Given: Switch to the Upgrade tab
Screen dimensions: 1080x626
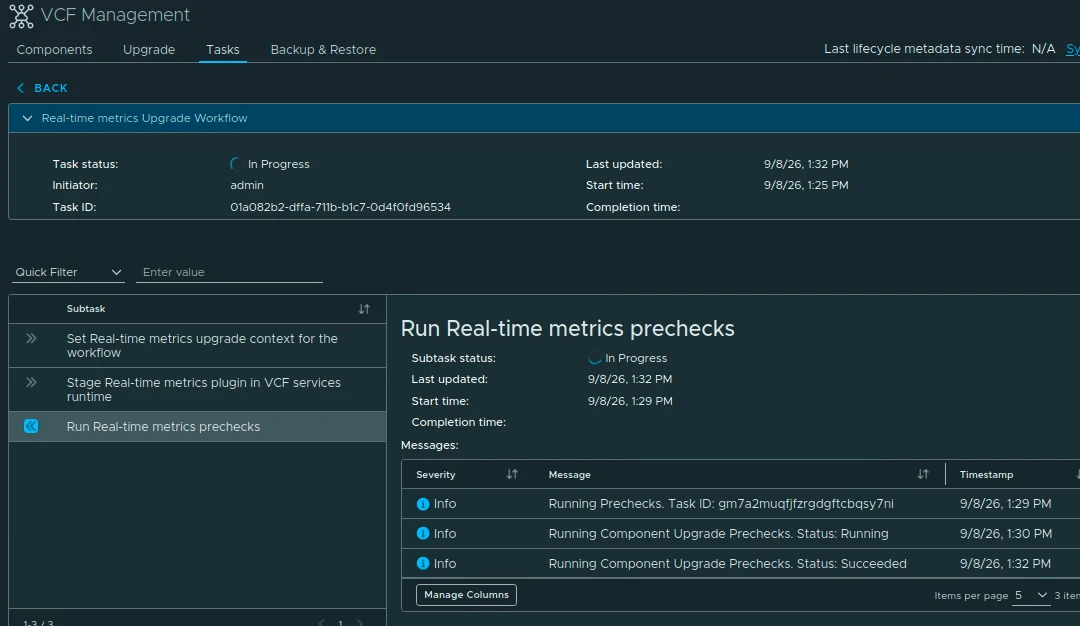Looking at the screenshot, I should point(149,50).
